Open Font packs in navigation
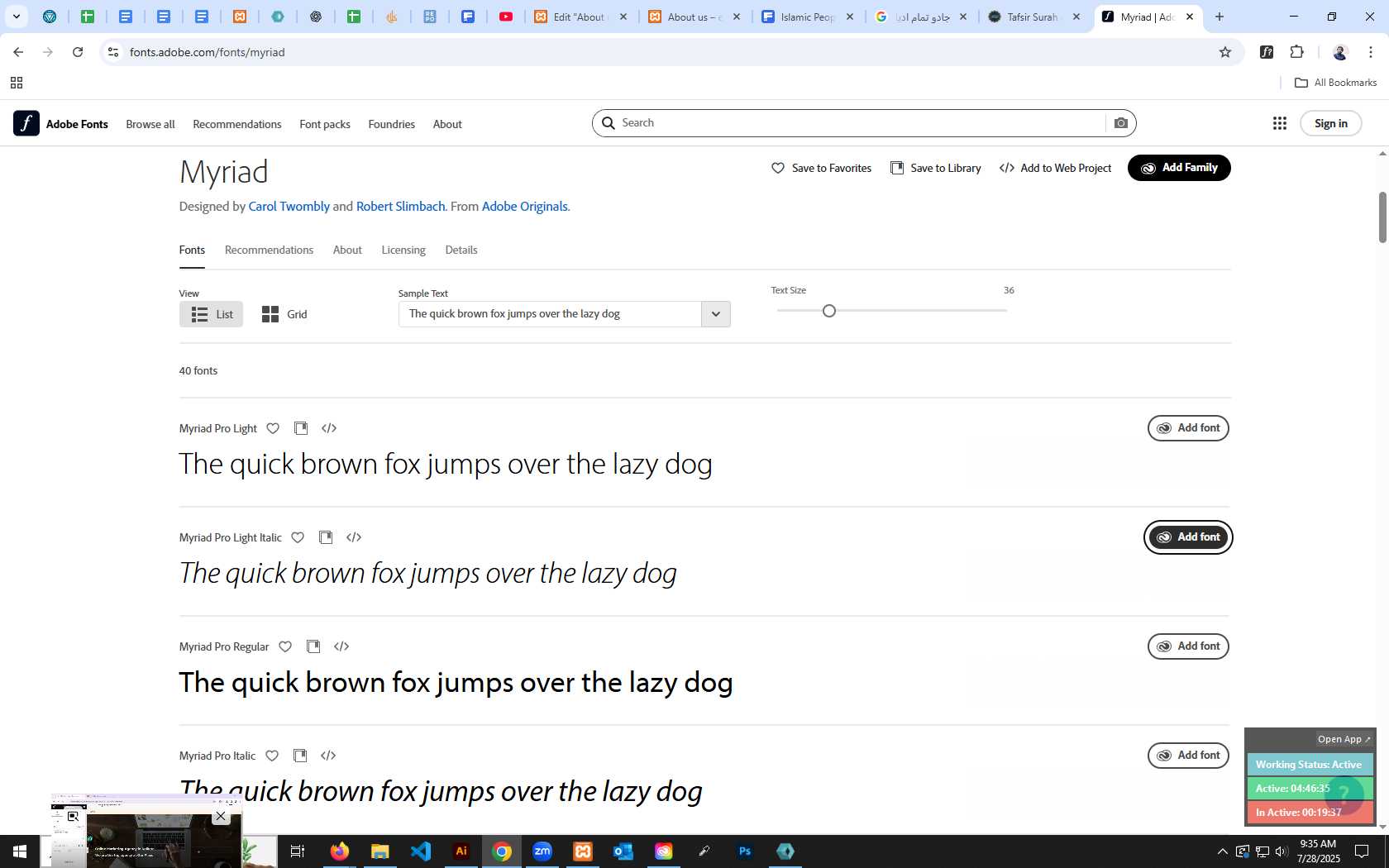1389x868 pixels. tap(325, 124)
